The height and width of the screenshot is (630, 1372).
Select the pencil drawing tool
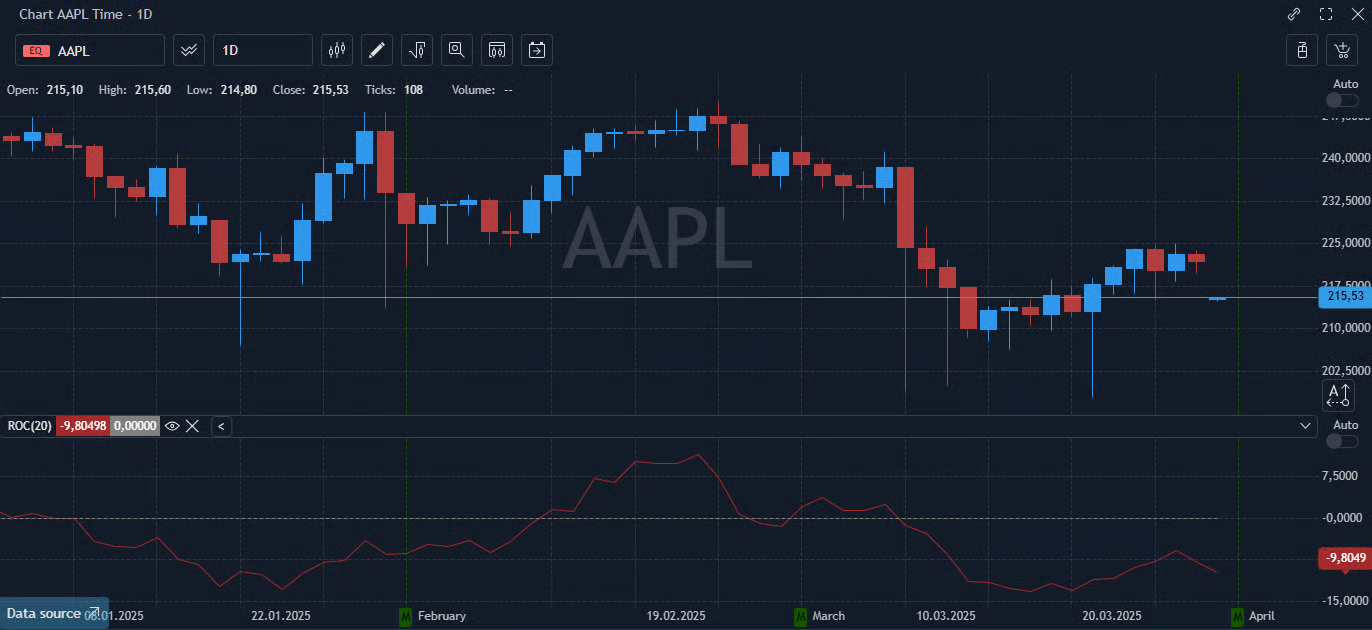pyautogui.click(x=376, y=50)
